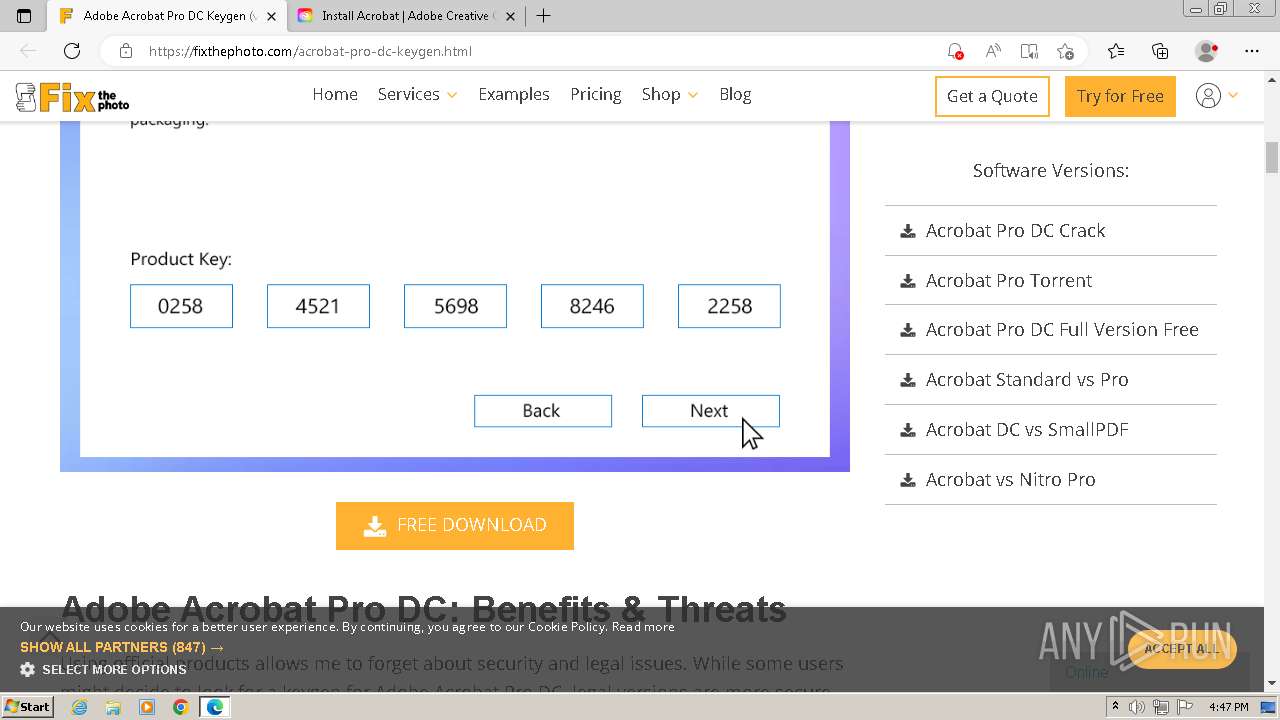Open Immersive Reader icon
This screenshot has height=720, width=1280.
click(x=1029, y=51)
